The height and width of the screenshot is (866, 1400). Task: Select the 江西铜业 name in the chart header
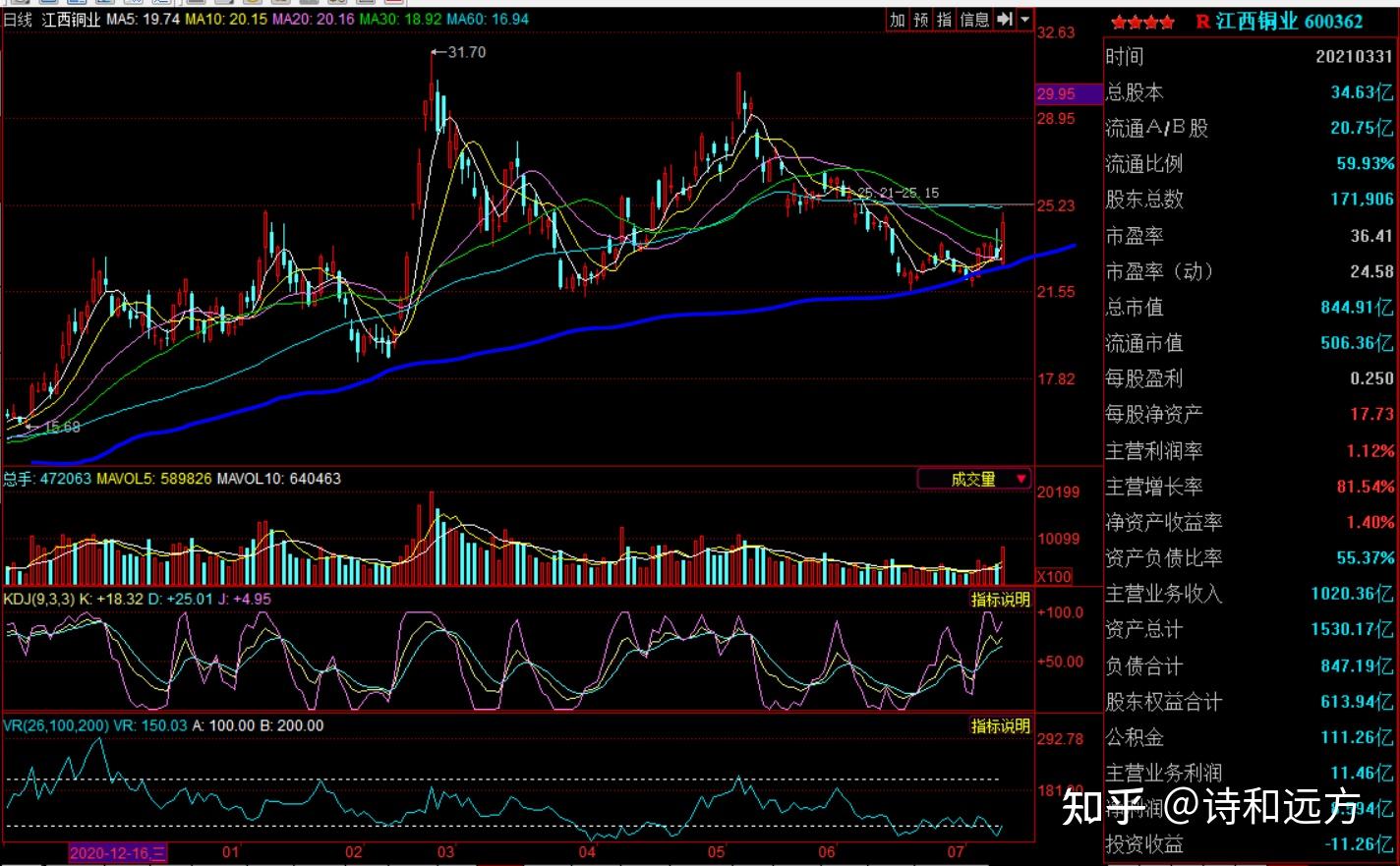[x=71, y=20]
